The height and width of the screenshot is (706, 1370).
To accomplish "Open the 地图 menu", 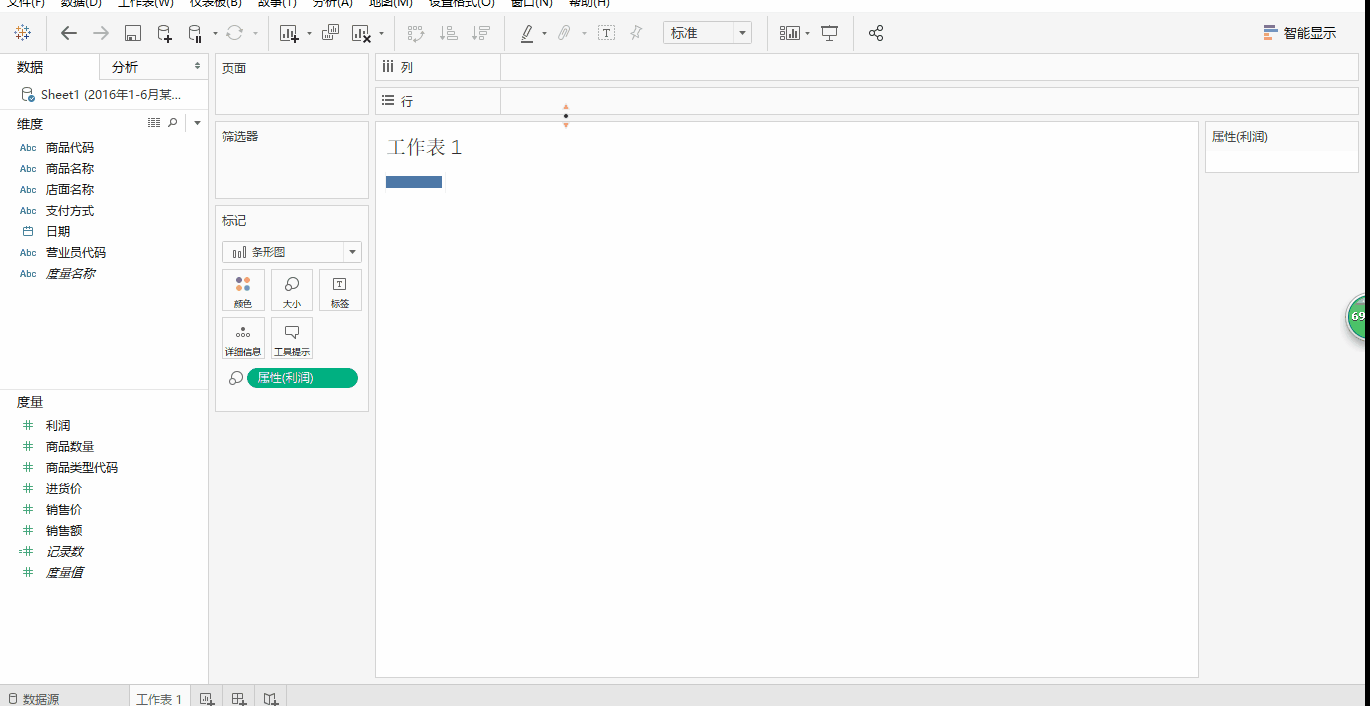I will (388, 4).
